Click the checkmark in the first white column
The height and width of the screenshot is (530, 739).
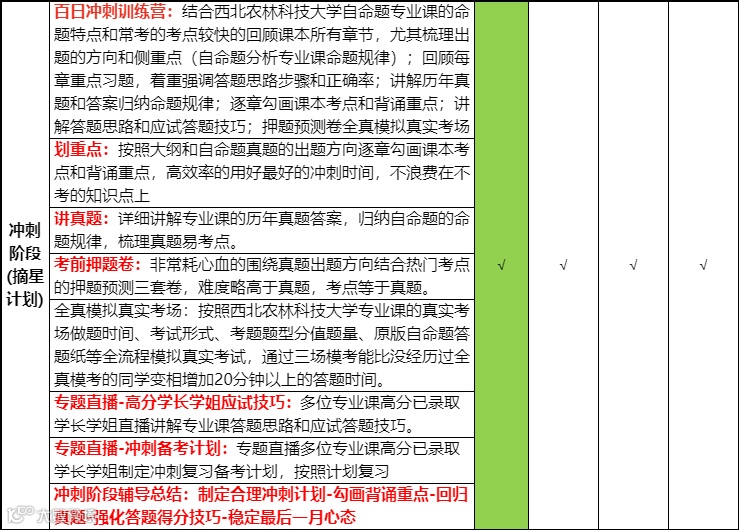(563, 265)
